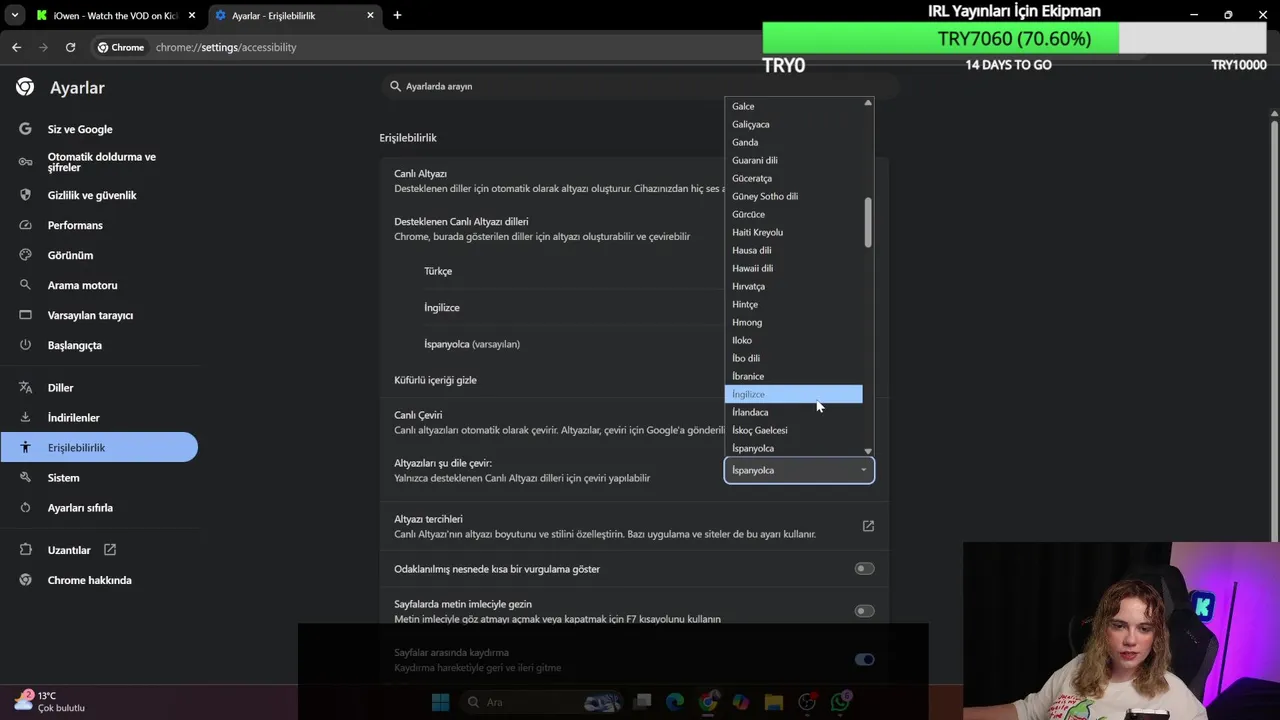Collapse the İspanyolca translation dropdown

tap(799, 470)
